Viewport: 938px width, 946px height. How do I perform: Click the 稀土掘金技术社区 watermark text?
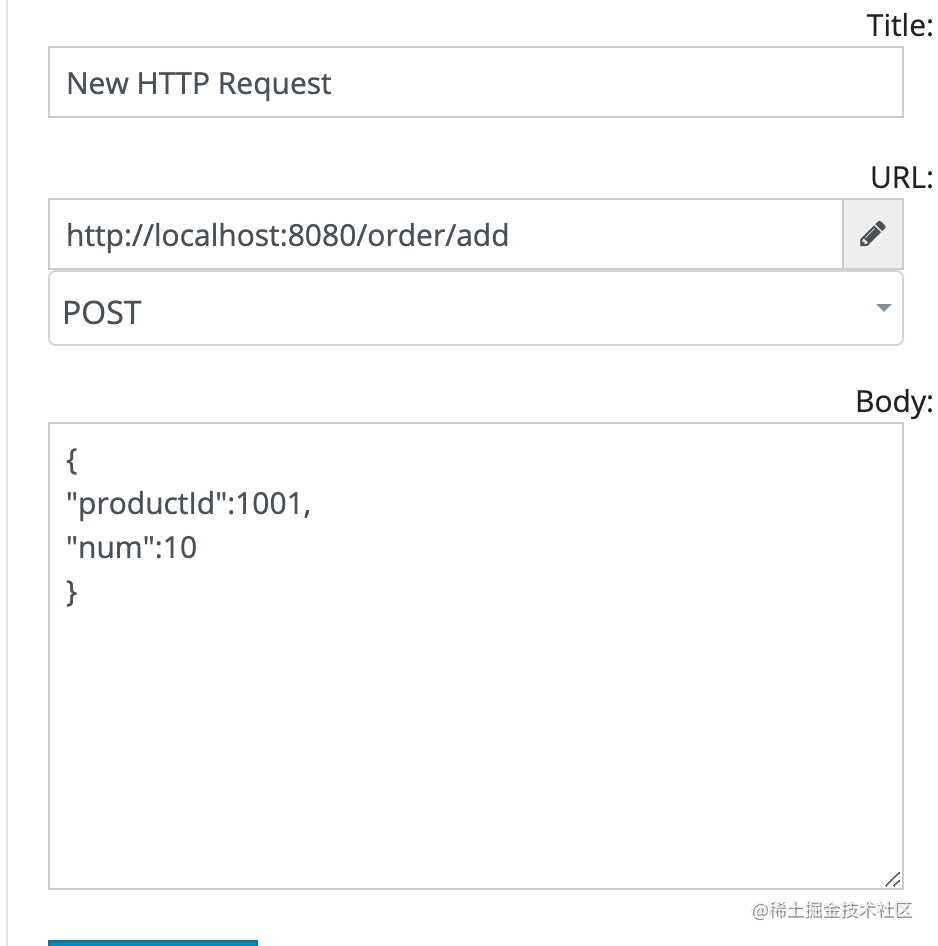[x=833, y=910]
